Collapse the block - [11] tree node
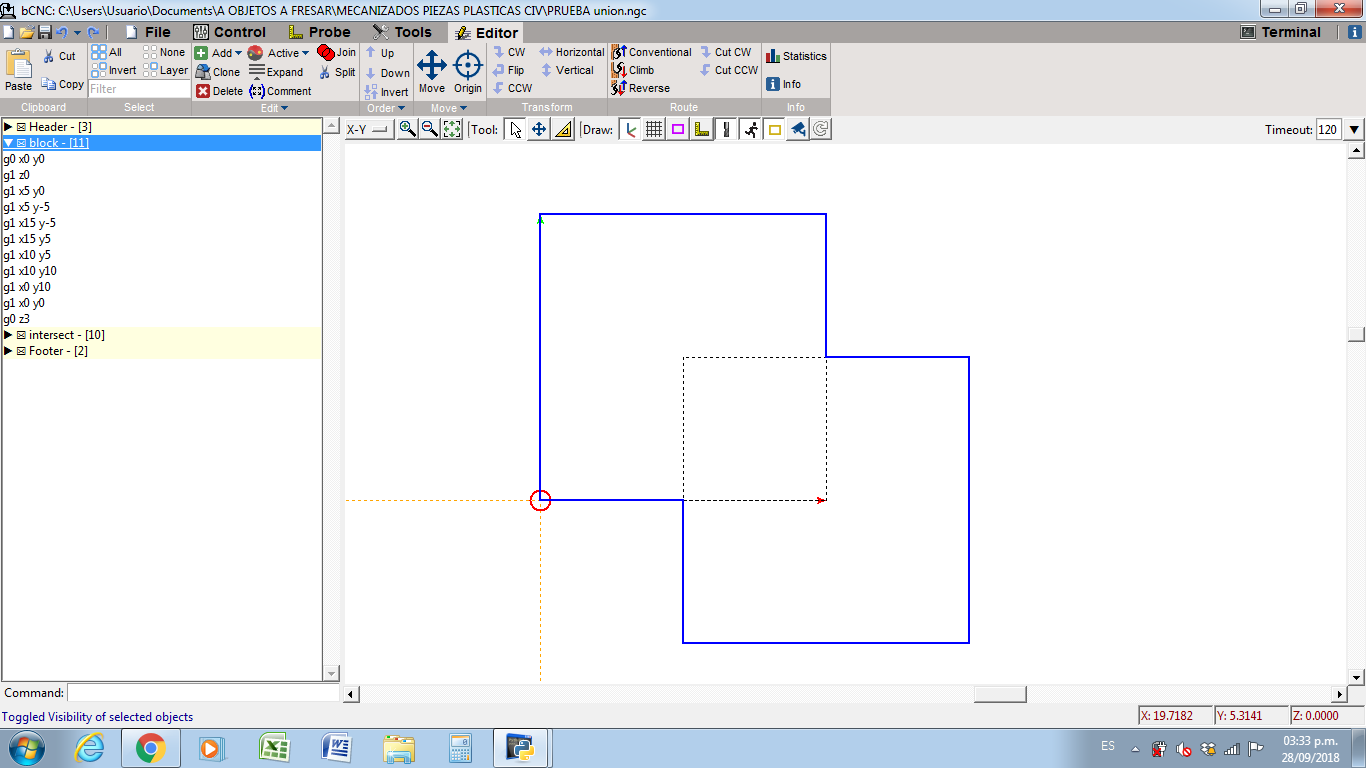Screen dimensions: 1366x768 point(8,143)
